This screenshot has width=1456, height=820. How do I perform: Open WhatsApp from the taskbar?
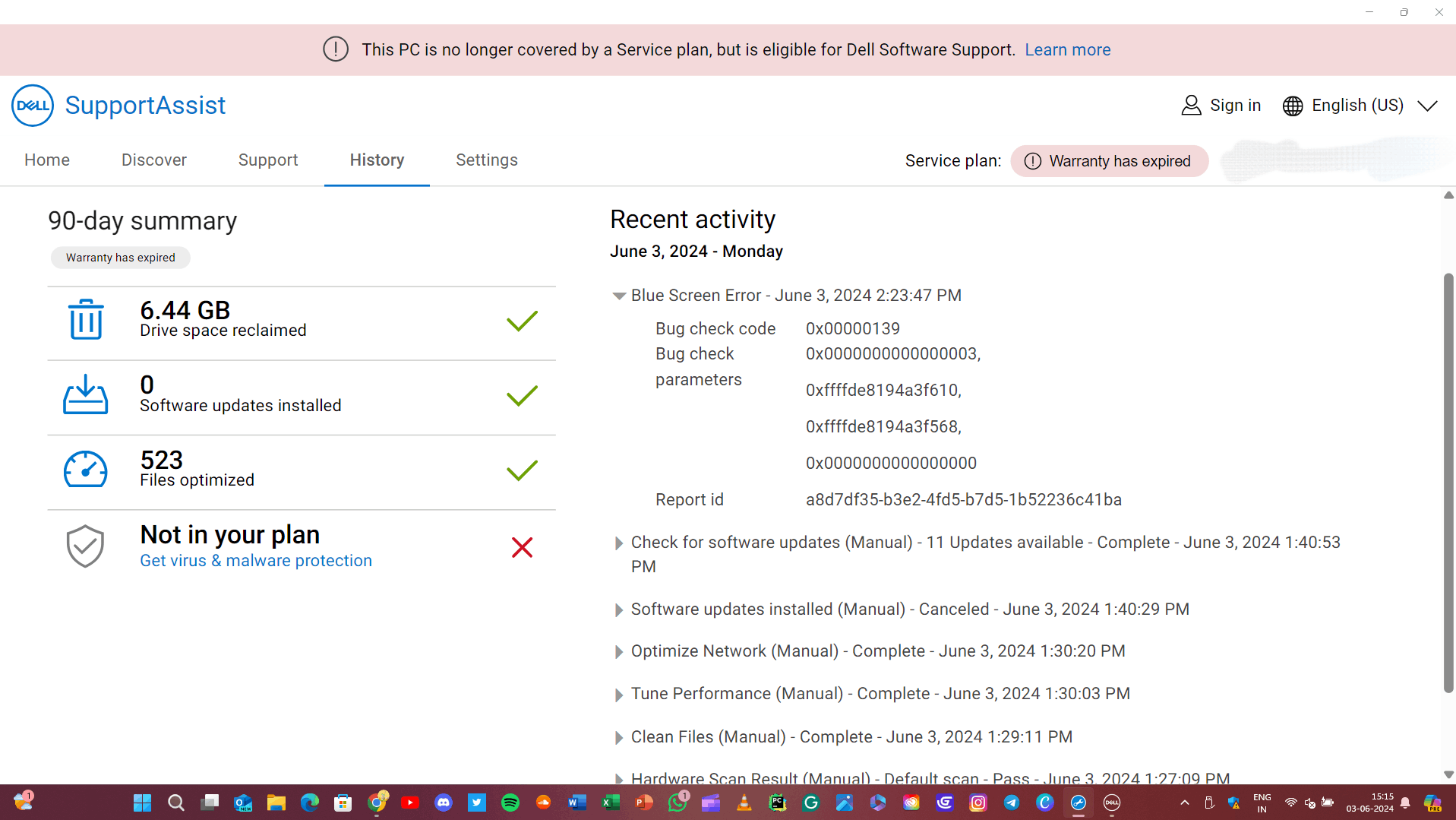pos(677,803)
